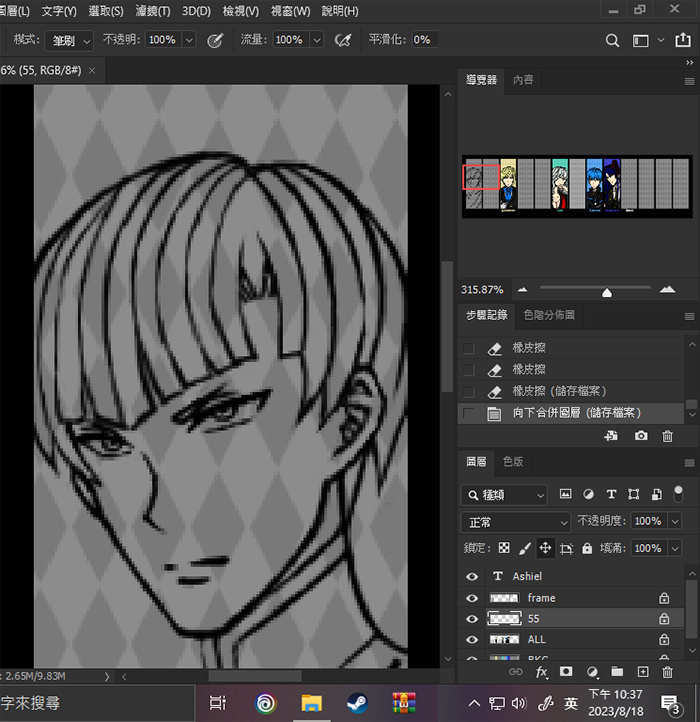
Task: Expand workspace switcher chevron
Action: pos(661,40)
